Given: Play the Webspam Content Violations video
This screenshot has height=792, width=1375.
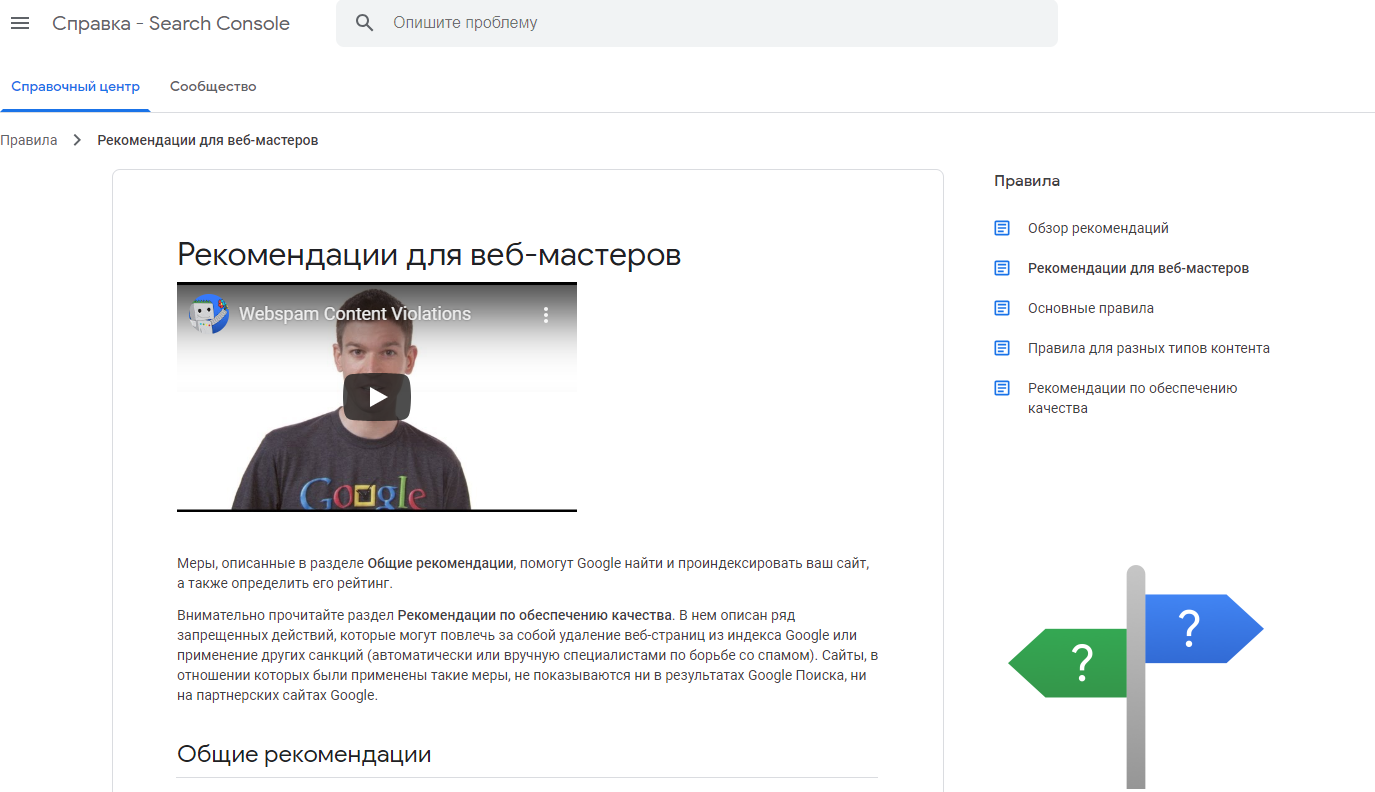Looking at the screenshot, I should pyautogui.click(x=377, y=397).
